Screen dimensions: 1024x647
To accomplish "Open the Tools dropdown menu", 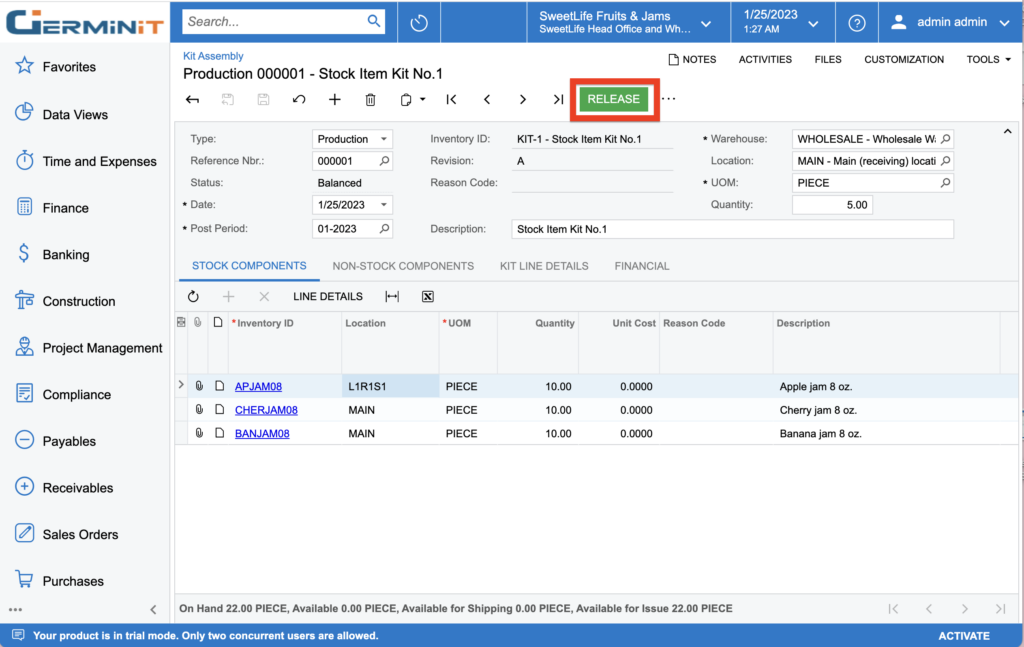I will coord(988,60).
